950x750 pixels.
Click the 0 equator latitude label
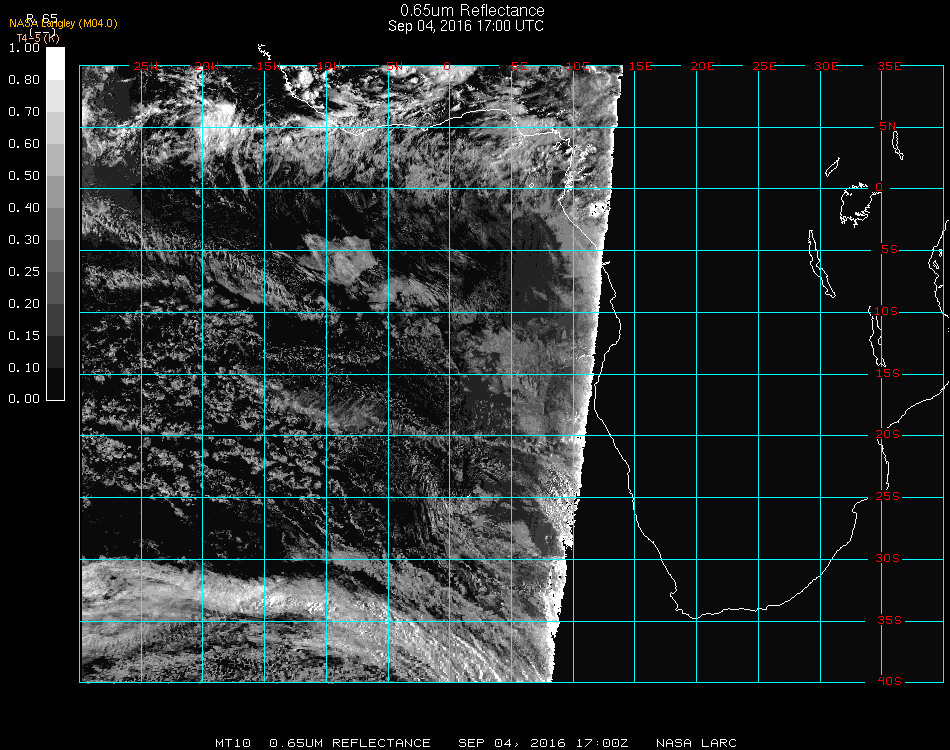click(879, 187)
